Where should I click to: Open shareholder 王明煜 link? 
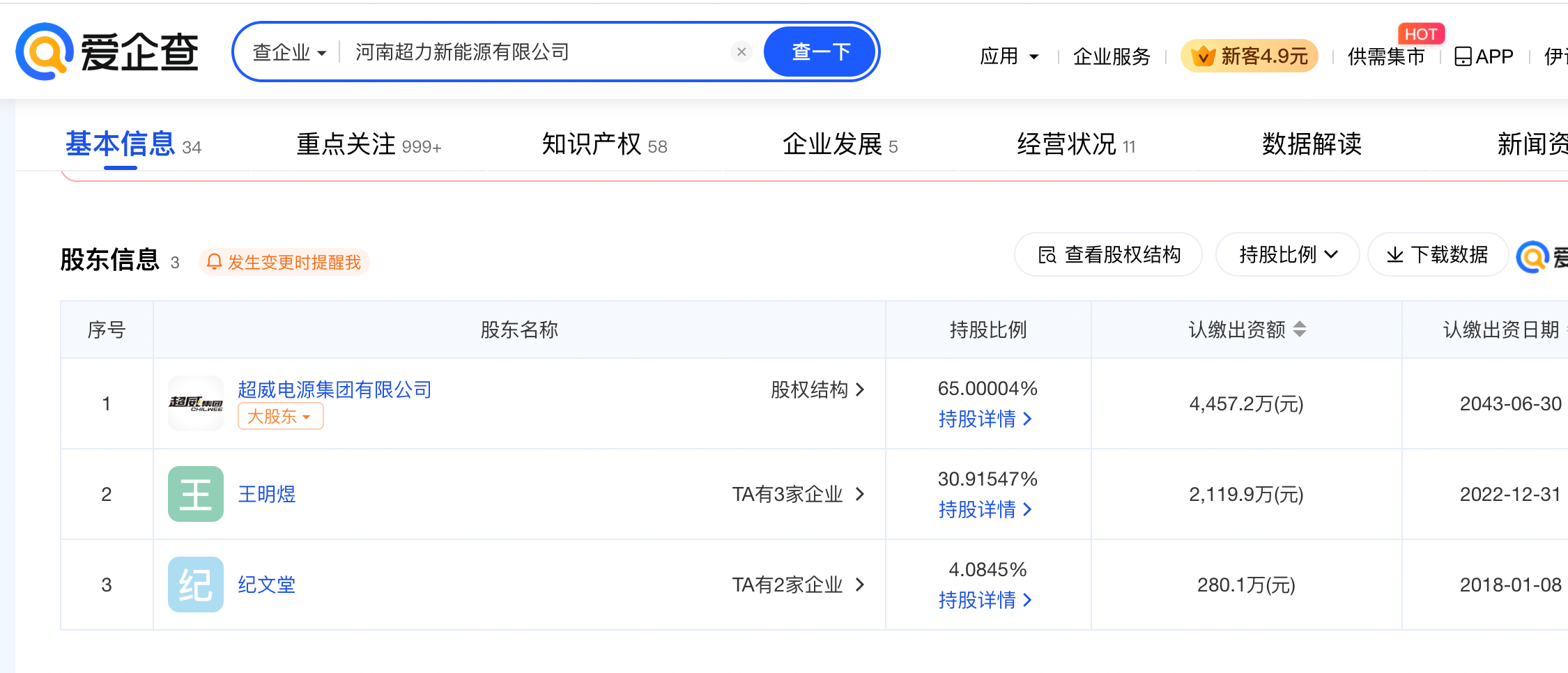click(x=267, y=494)
